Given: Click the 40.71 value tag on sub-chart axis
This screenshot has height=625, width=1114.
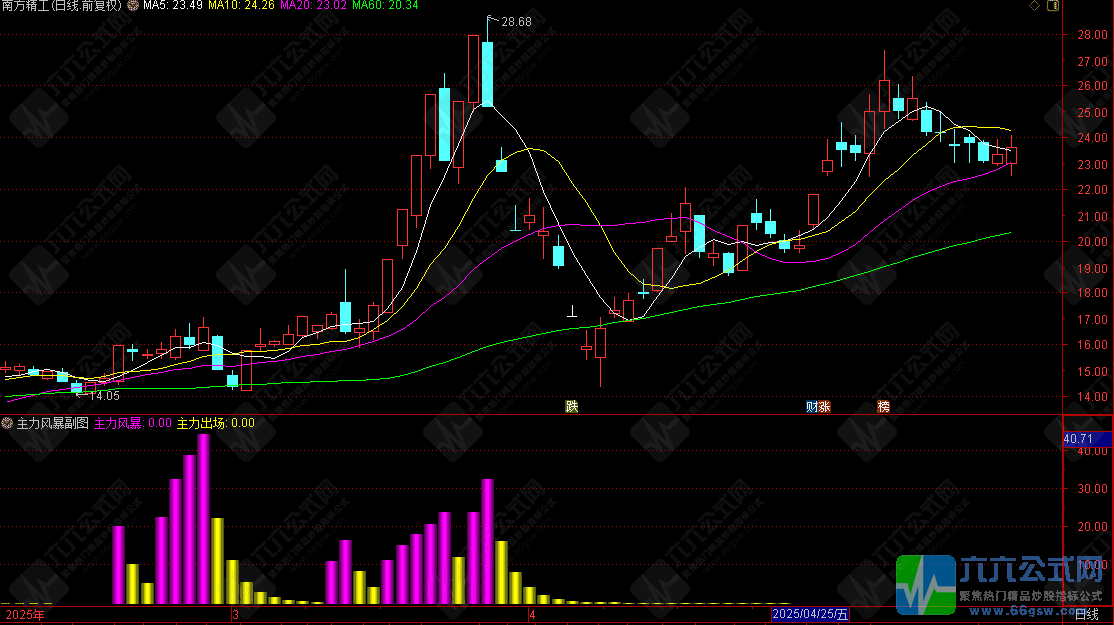Looking at the screenshot, I should tap(1076, 439).
